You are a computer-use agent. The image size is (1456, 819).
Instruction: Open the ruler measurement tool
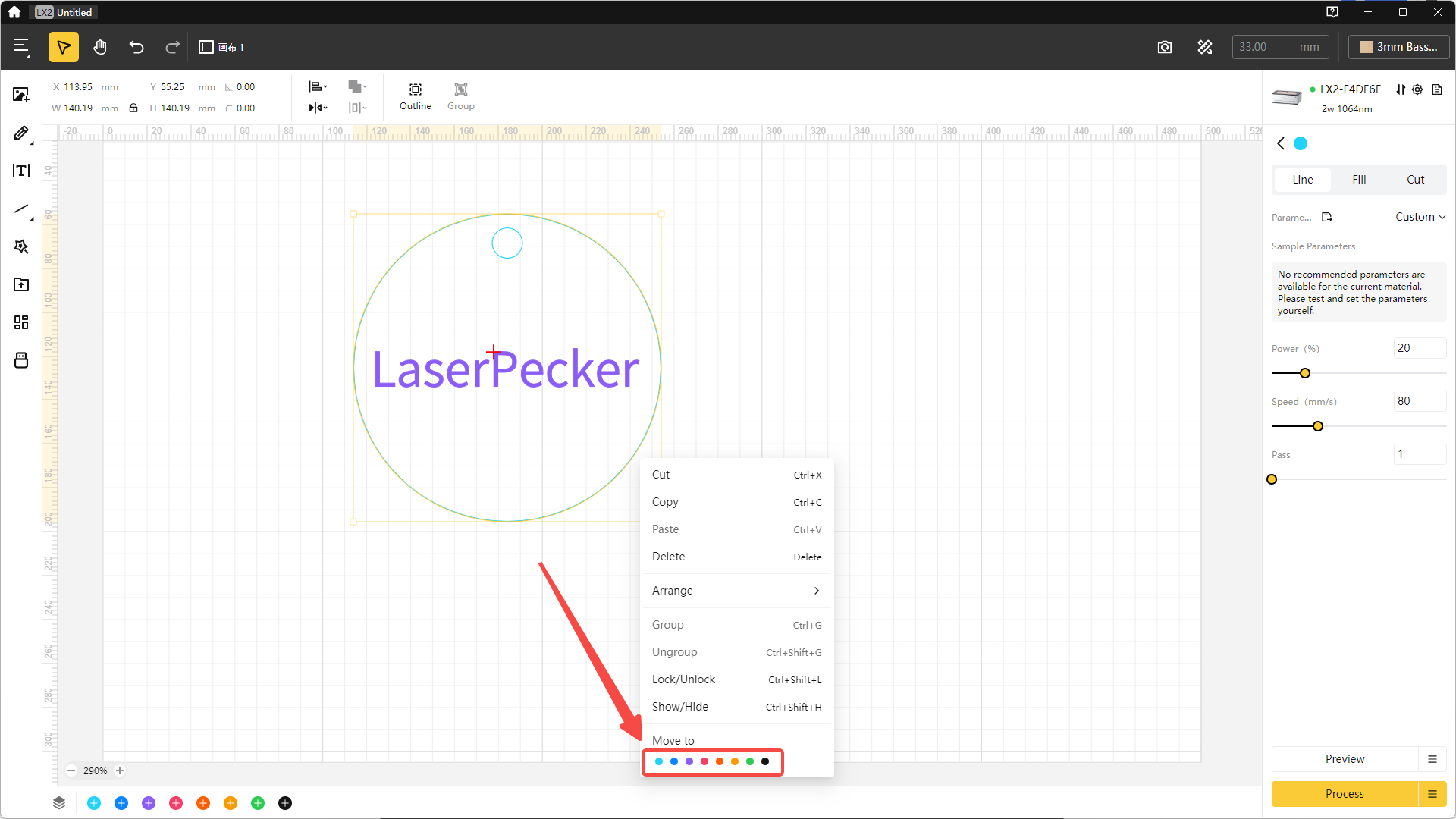1205,47
